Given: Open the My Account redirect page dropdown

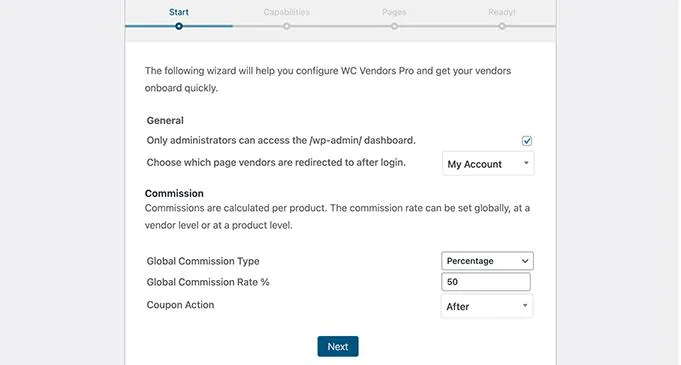Looking at the screenshot, I should point(488,164).
